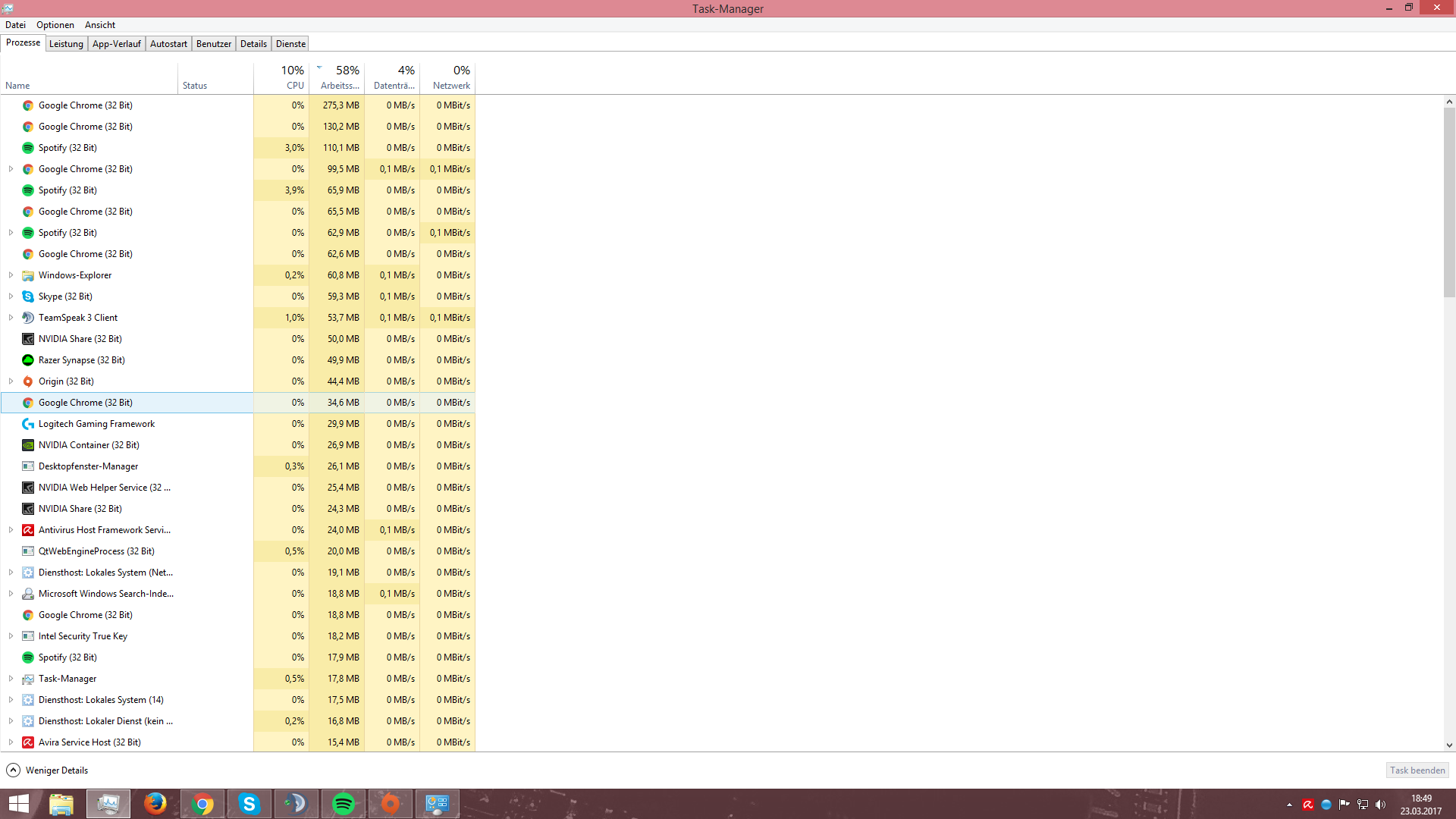1456x819 pixels.
Task: Open Google Chrome from the taskbar
Action: pos(202,804)
